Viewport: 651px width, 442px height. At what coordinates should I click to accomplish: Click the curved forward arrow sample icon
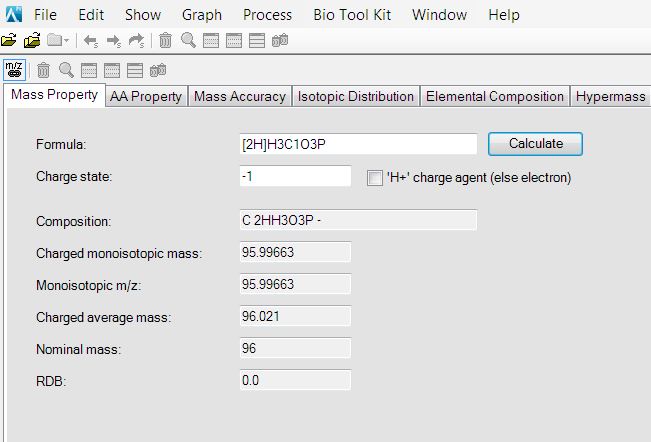point(136,41)
